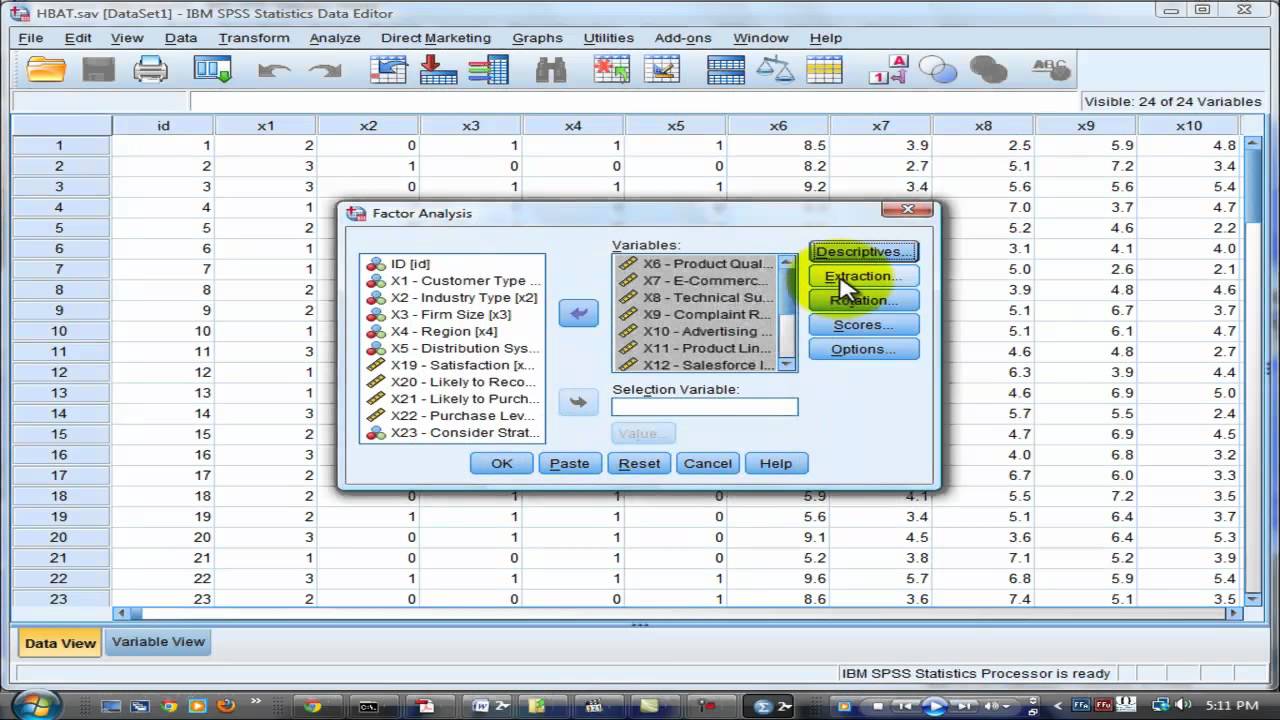Click the Print icon in toolbar
Screen dimensions: 1280x720
151,69
